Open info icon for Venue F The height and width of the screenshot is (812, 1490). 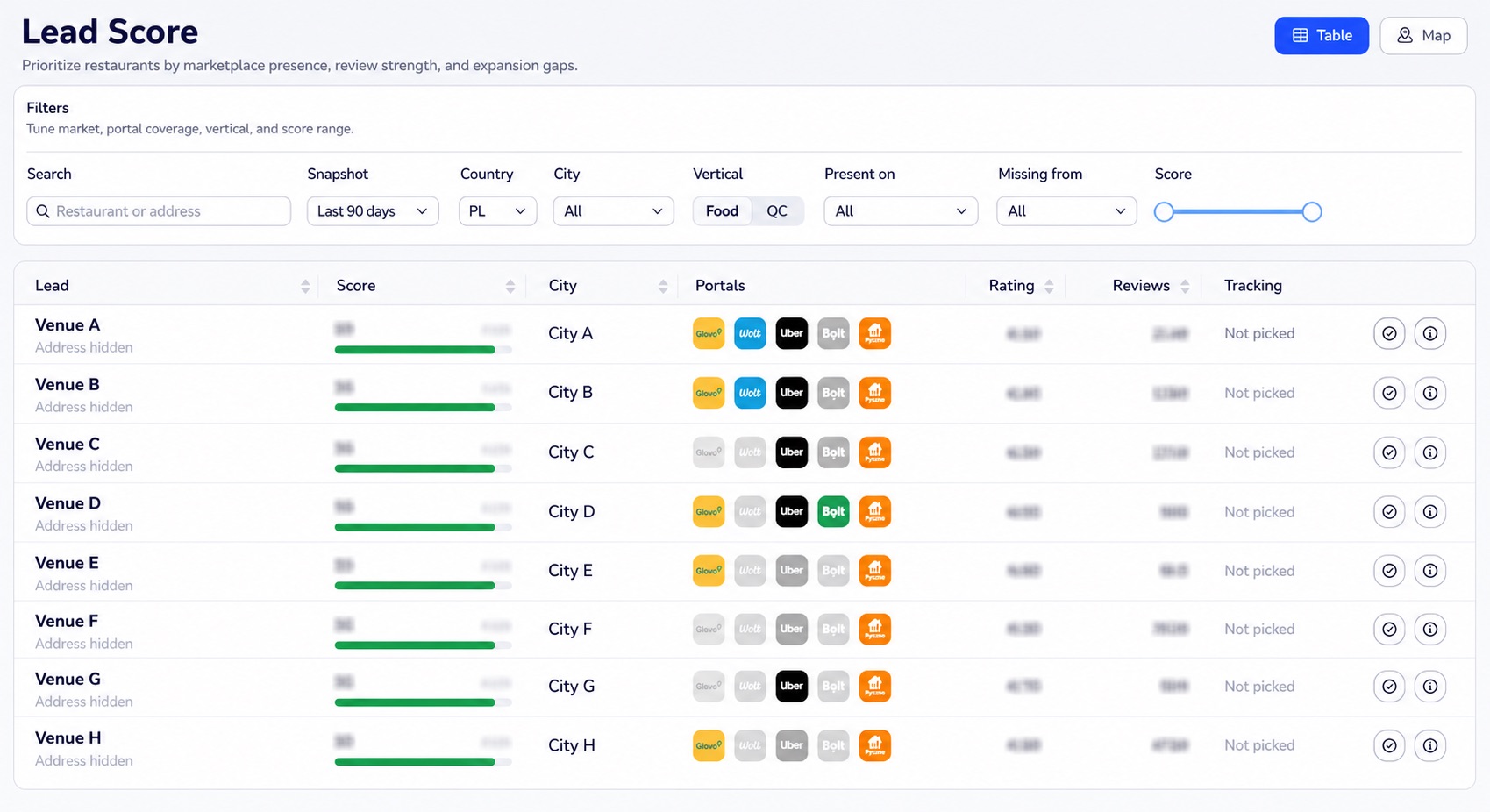pyautogui.click(x=1430, y=629)
